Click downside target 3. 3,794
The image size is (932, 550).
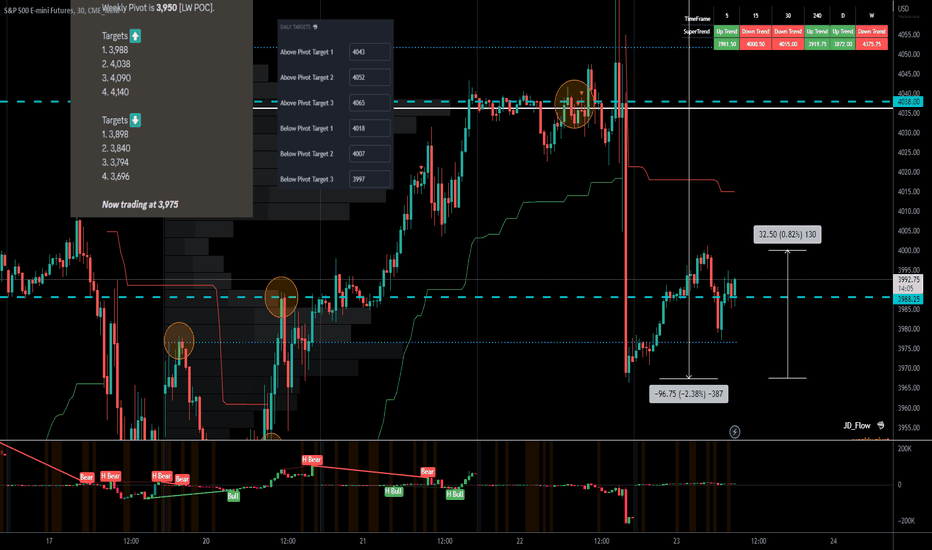coord(115,162)
